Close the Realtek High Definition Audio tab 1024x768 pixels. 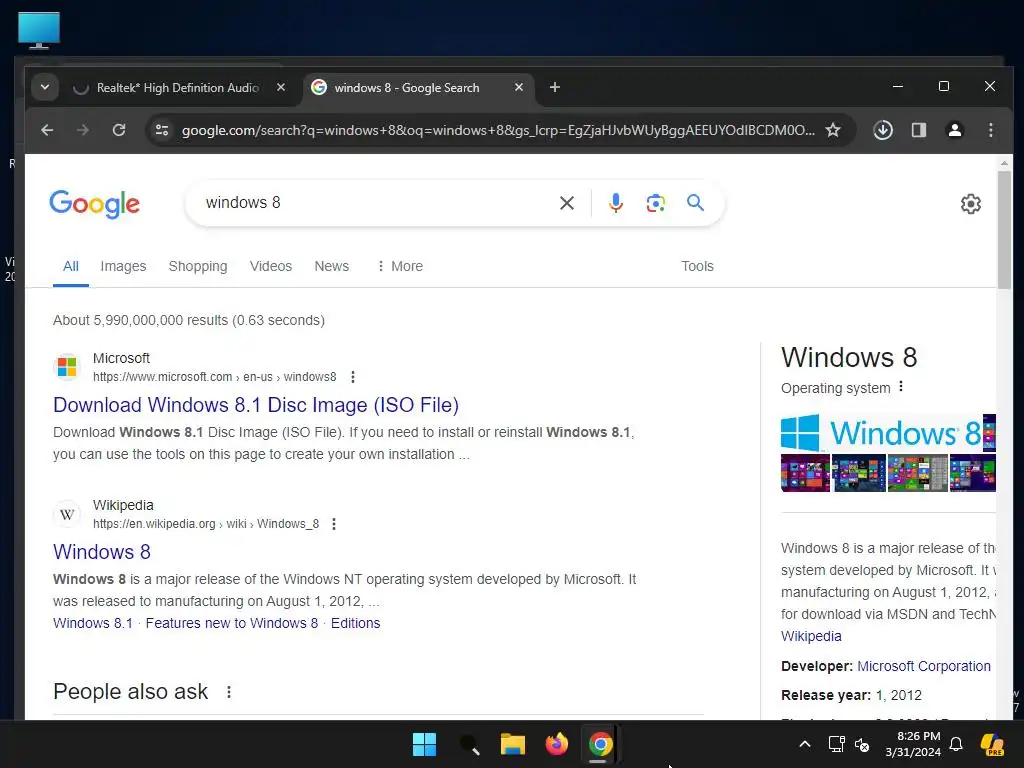click(281, 87)
